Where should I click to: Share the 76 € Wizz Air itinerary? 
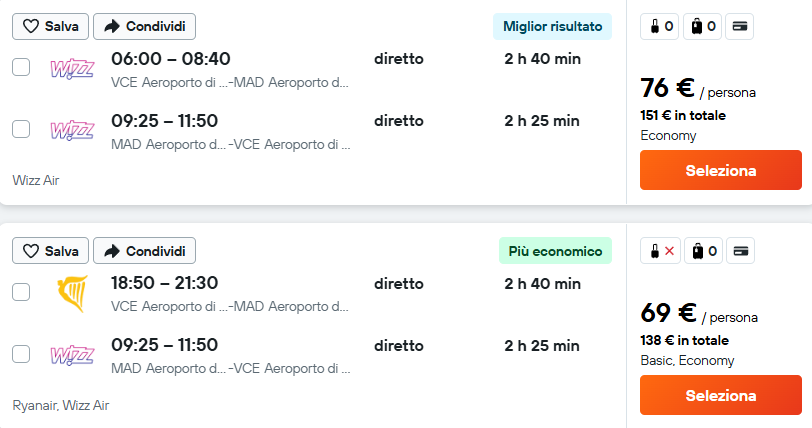tap(144, 26)
